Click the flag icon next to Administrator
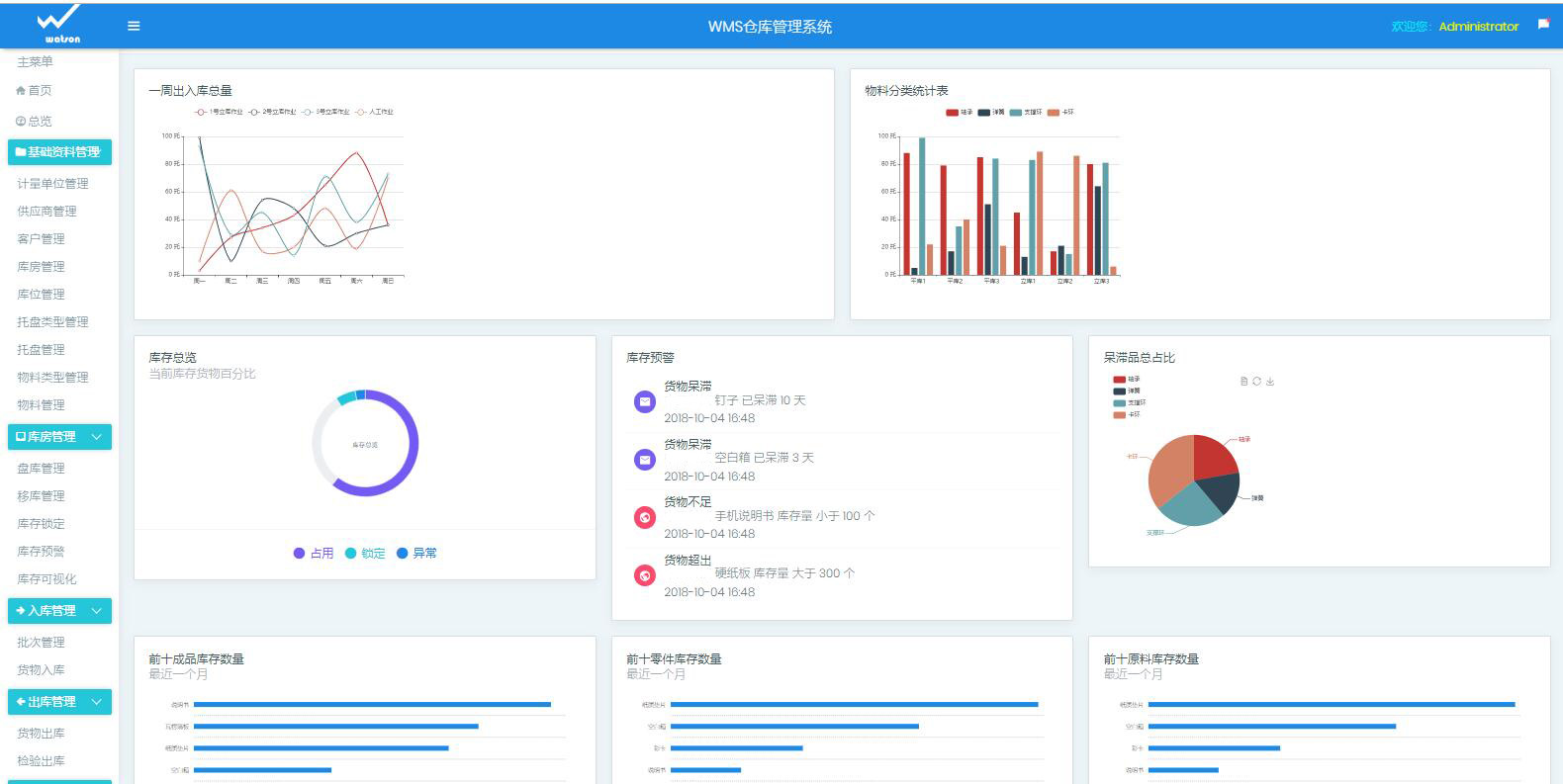Screen dimensions: 1563x784 click(1543, 25)
